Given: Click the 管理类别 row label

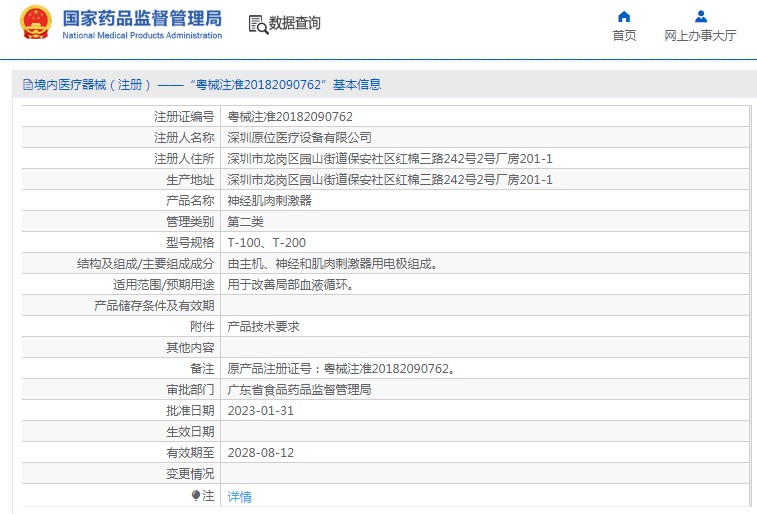Looking at the screenshot, I should [x=190, y=222].
